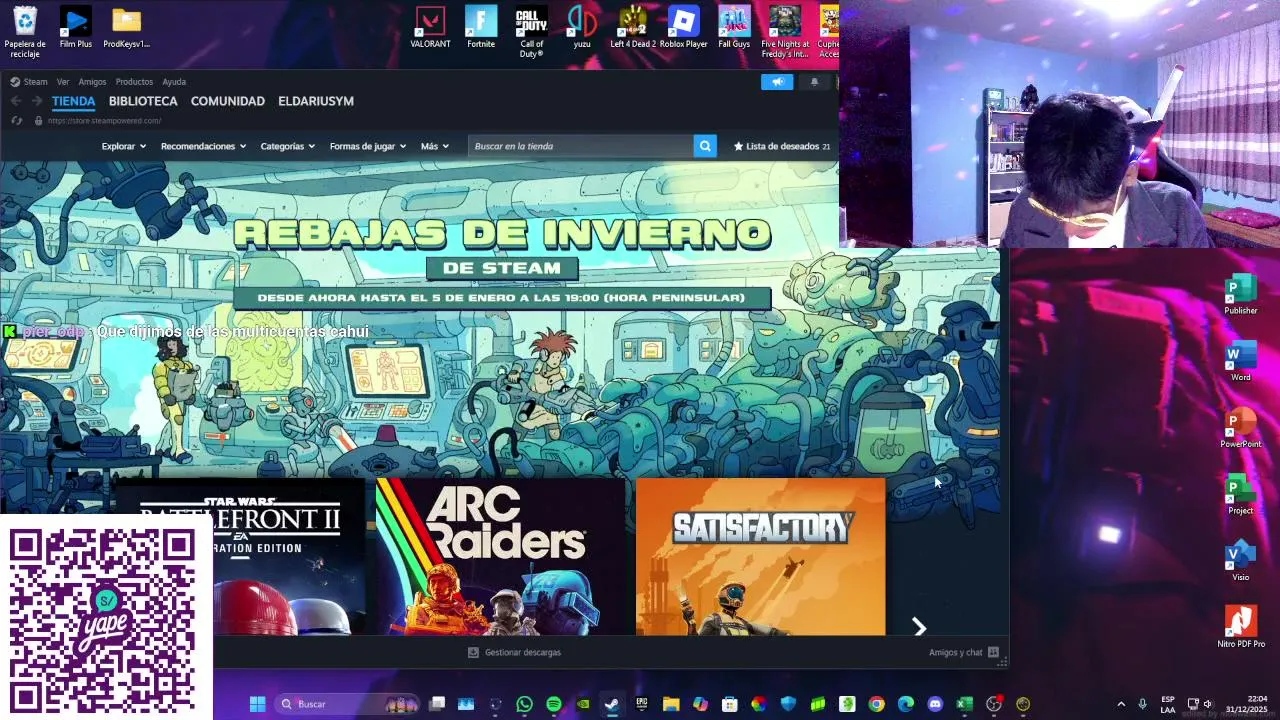
Task: Open the Amigos y chat icon
Action: click(x=993, y=652)
